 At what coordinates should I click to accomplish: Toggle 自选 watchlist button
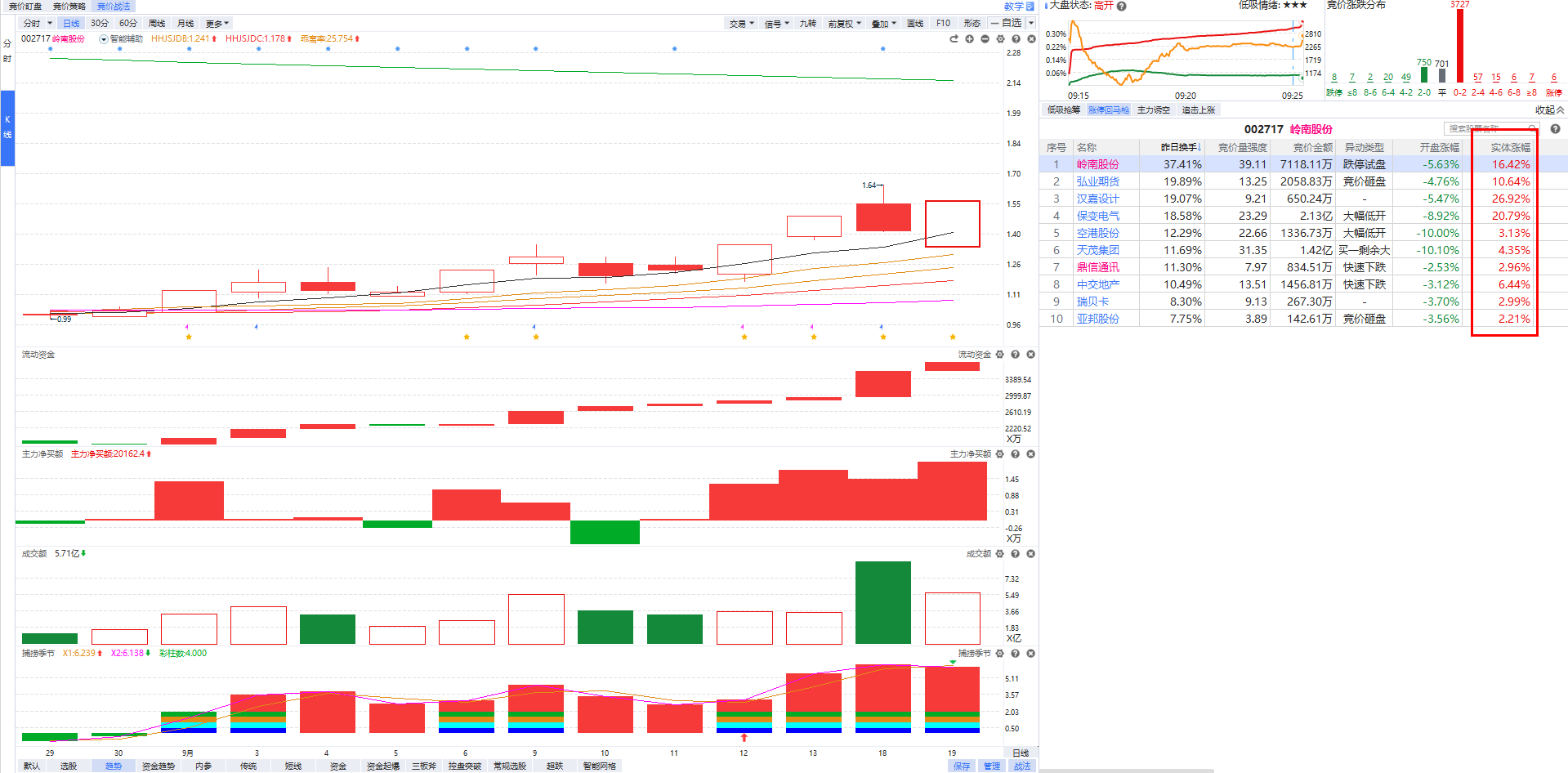point(1006,23)
